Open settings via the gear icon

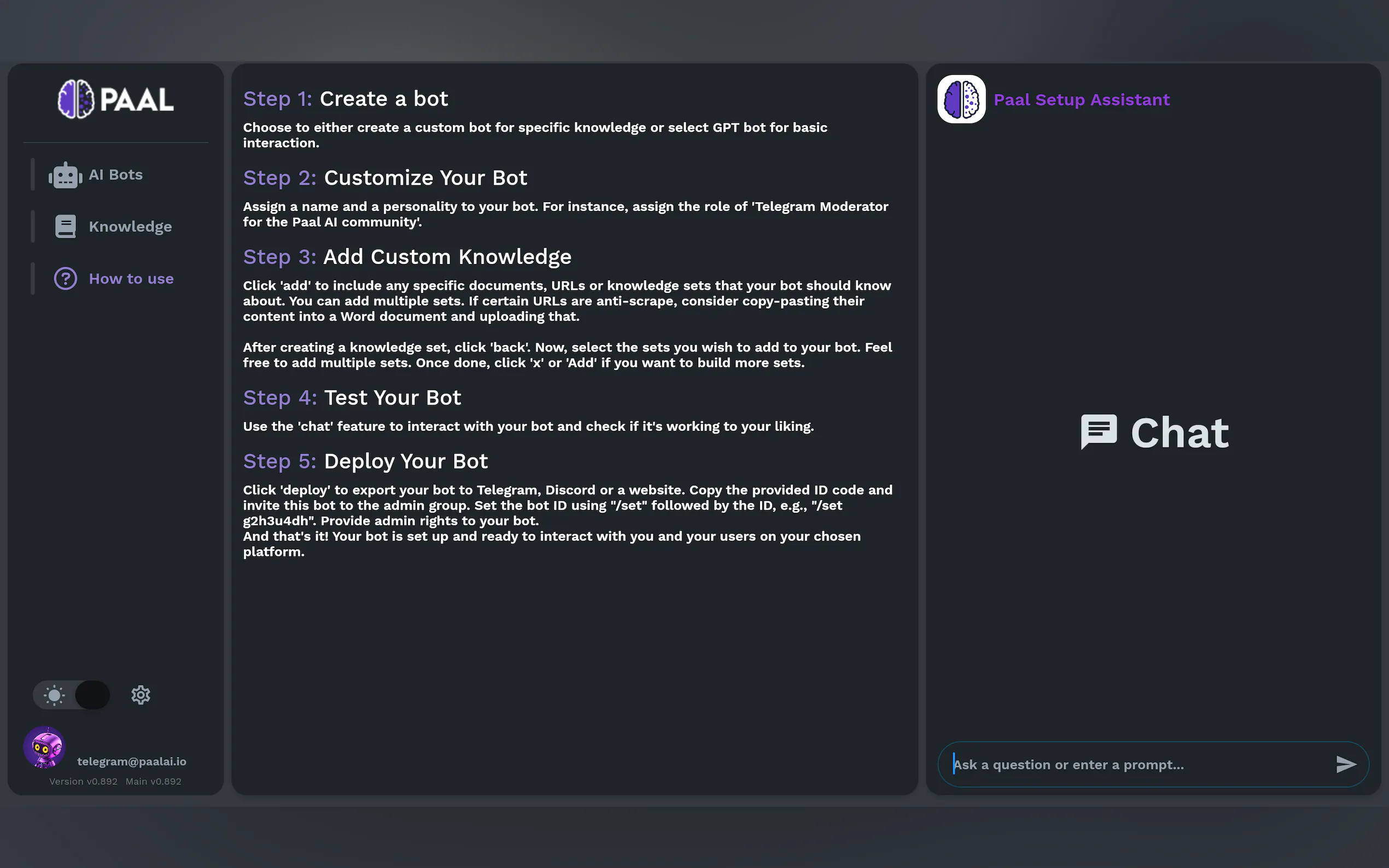[x=141, y=695]
